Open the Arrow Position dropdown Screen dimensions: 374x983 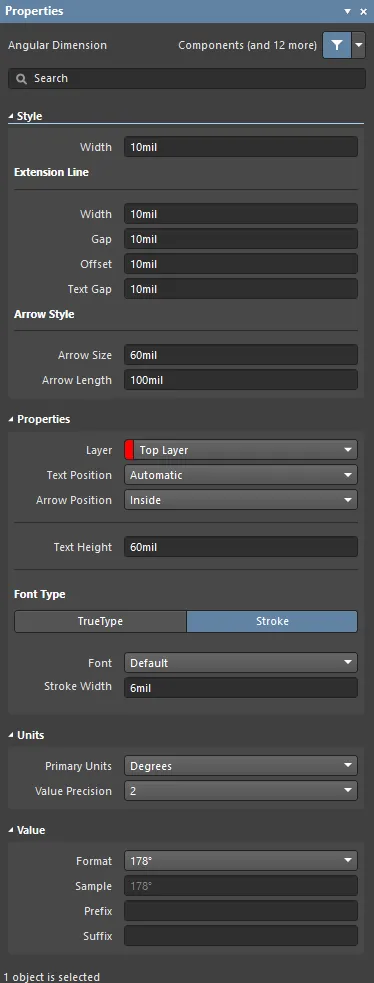(241, 500)
